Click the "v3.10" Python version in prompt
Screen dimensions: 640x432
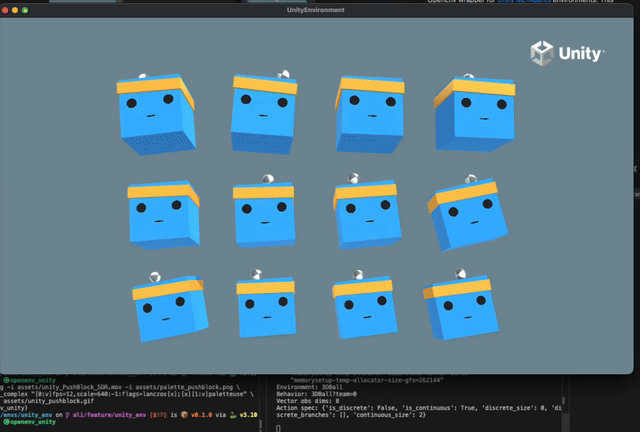coord(248,415)
